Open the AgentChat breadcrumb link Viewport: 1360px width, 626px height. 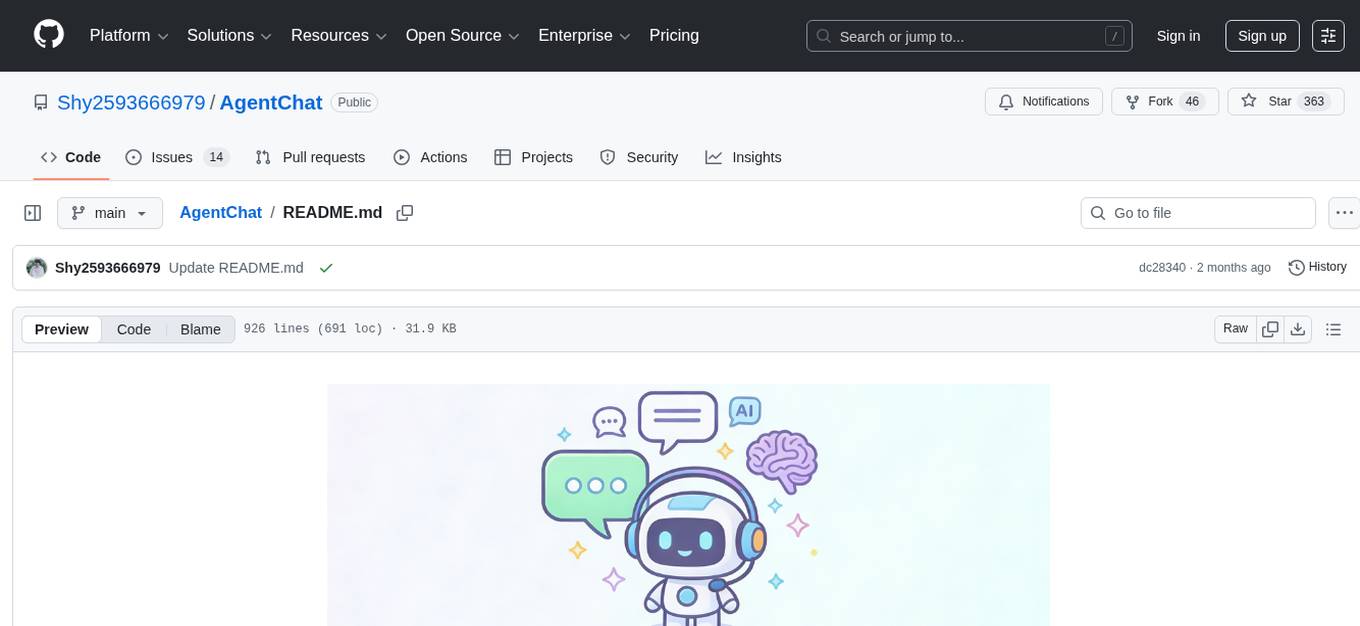click(x=220, y=212)
